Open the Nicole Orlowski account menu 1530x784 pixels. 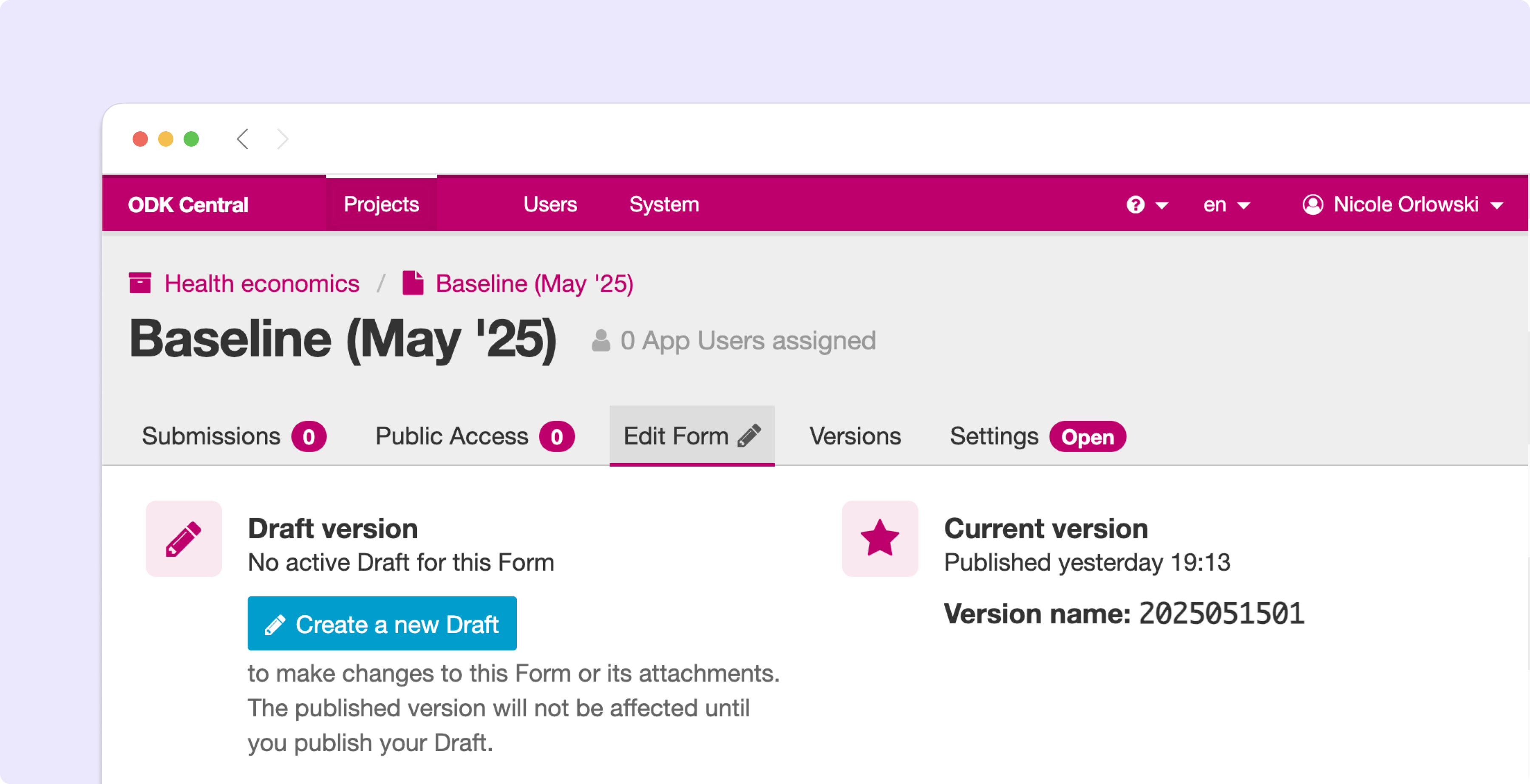point(1405,205)
